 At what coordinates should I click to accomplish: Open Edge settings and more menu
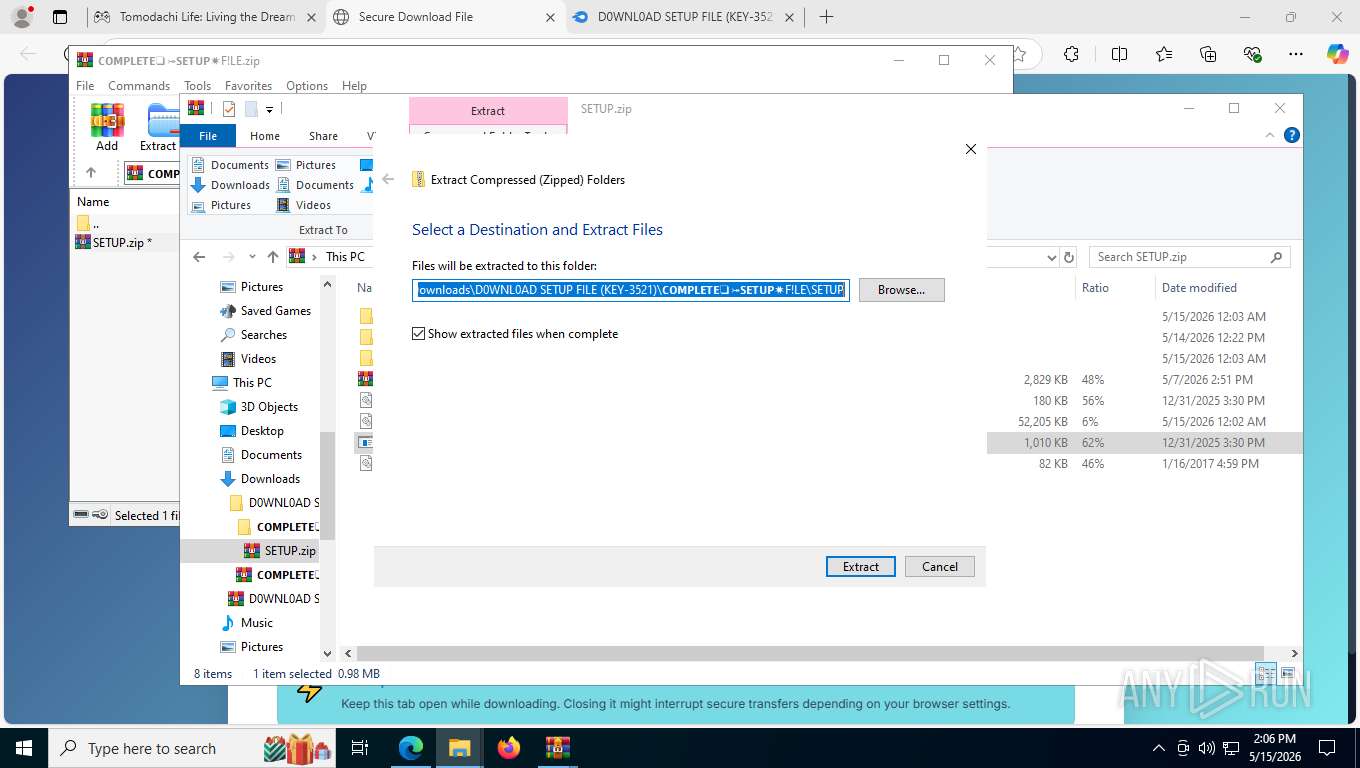[1296, 54]
